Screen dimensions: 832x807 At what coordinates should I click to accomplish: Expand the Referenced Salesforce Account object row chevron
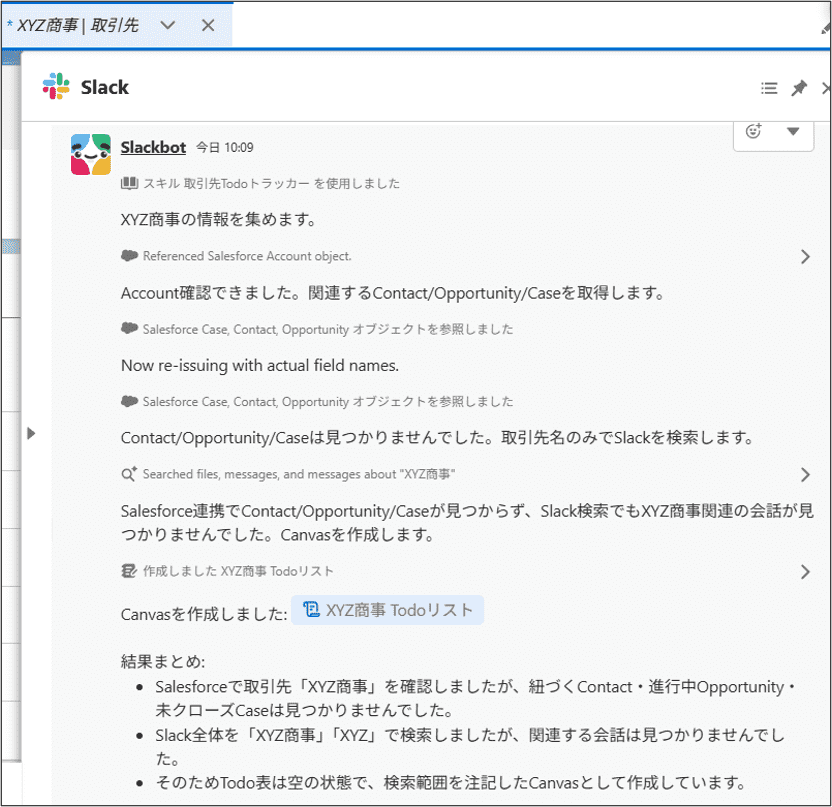(805, 257)
